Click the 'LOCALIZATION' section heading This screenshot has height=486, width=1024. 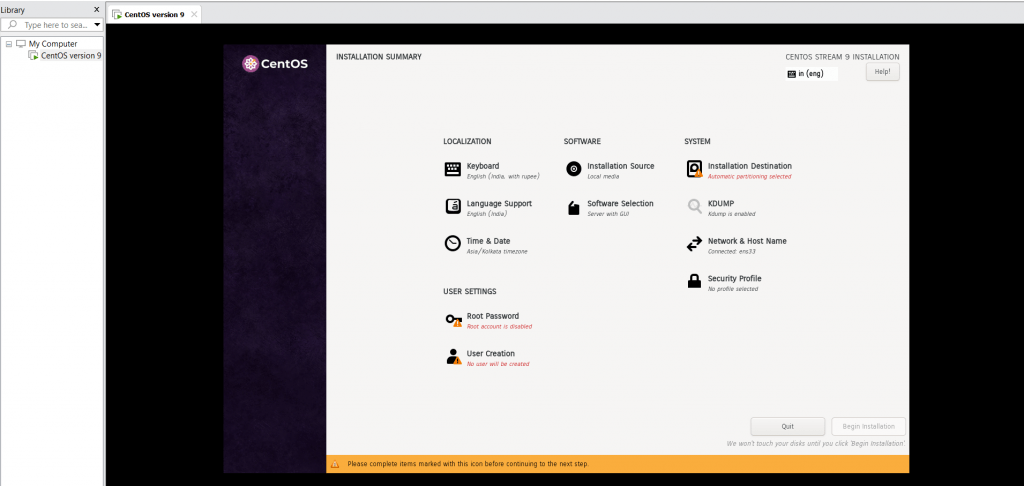tap(467, 142)
